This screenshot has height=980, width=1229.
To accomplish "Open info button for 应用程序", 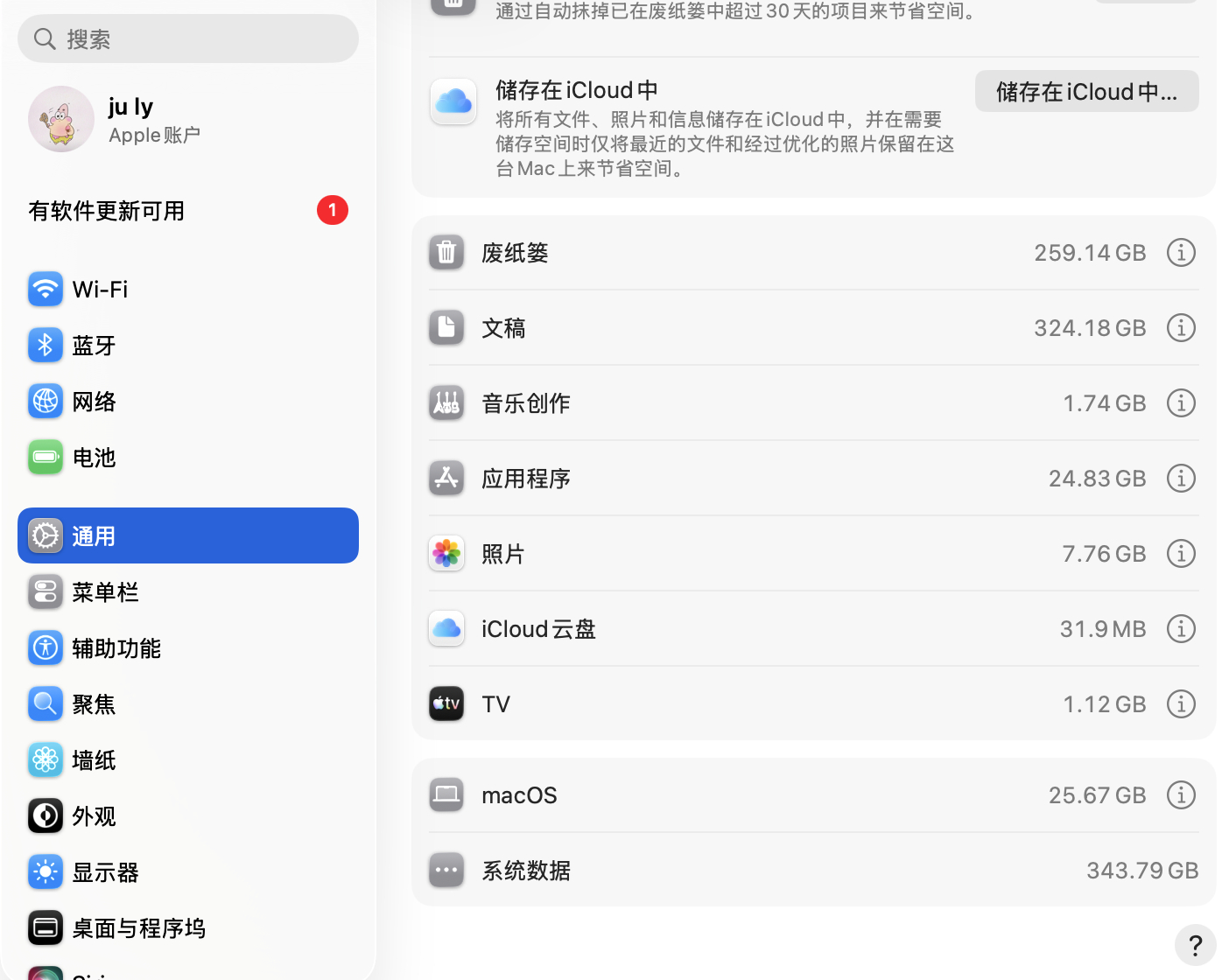I will [x=1181, y=479].
